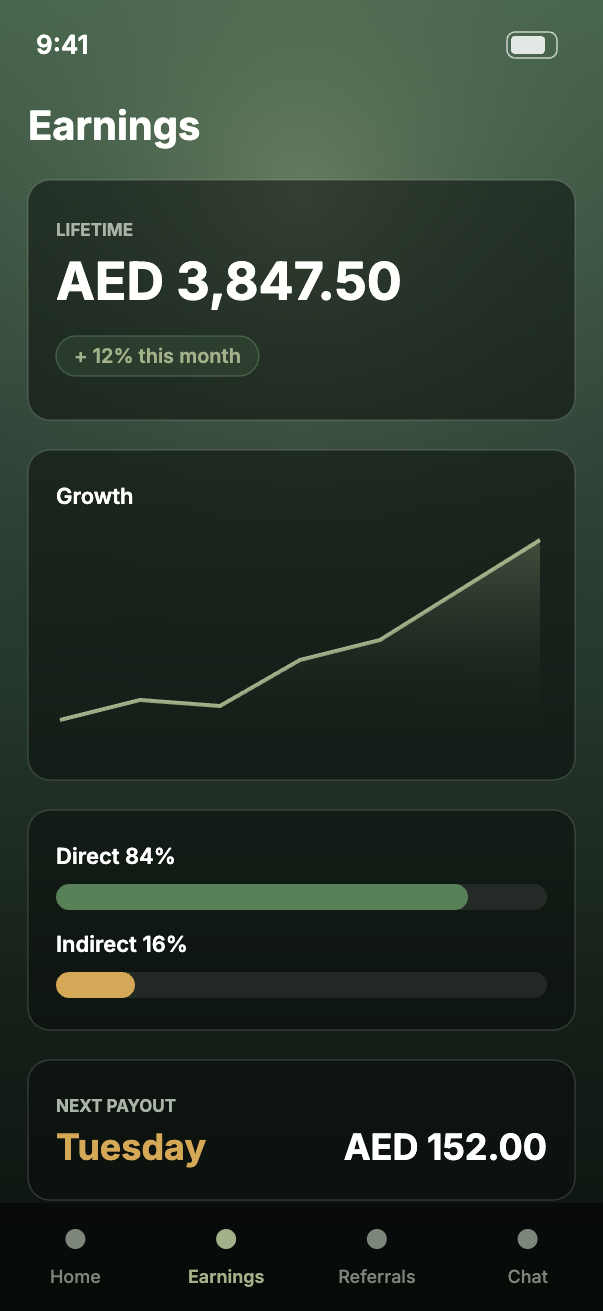This screenshot has width=603, height=1311.
Task: Tap the Home tab icon dot
Action: click(x=75, y=1239)
